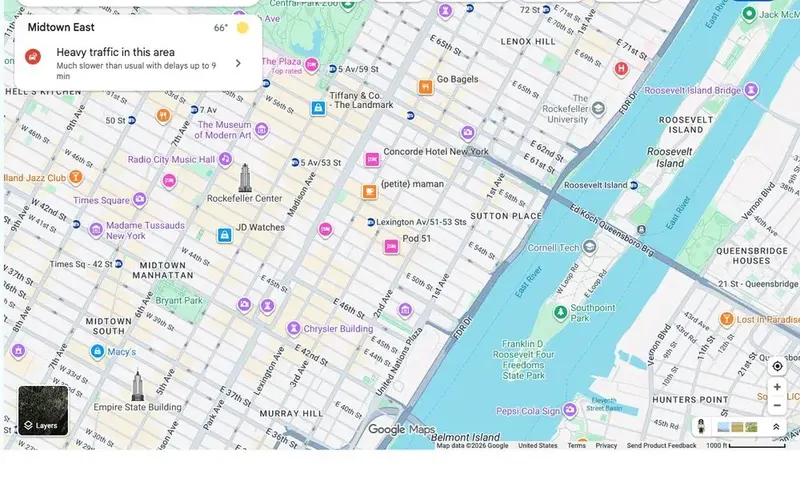Click the Street View Pegman icon

point(701,426)
